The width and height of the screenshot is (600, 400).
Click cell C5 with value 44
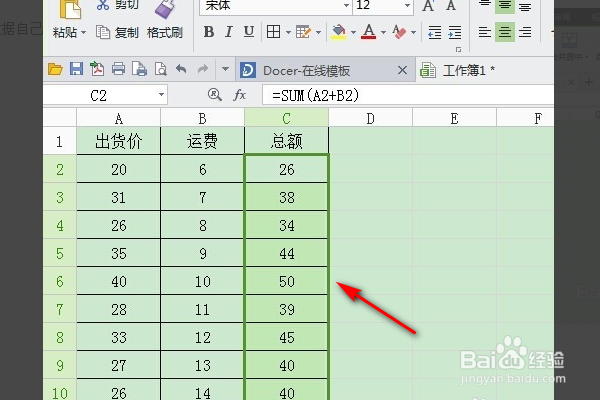pyautogui.click(x=286, y=253)
